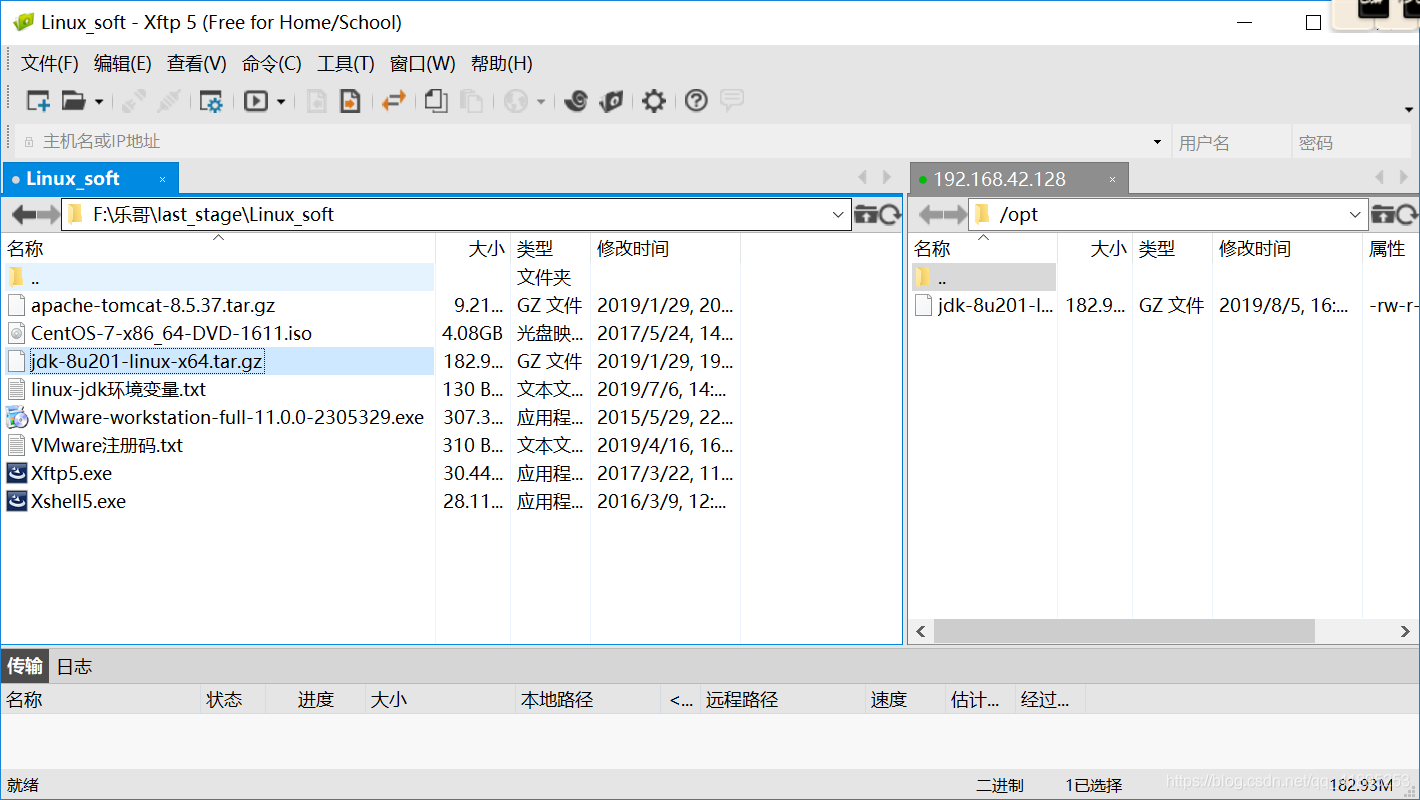Image resolution: width=1420 pixels, height=800 pixels.
Task: Click the Open Session folder icon
Action: point(73,101)
